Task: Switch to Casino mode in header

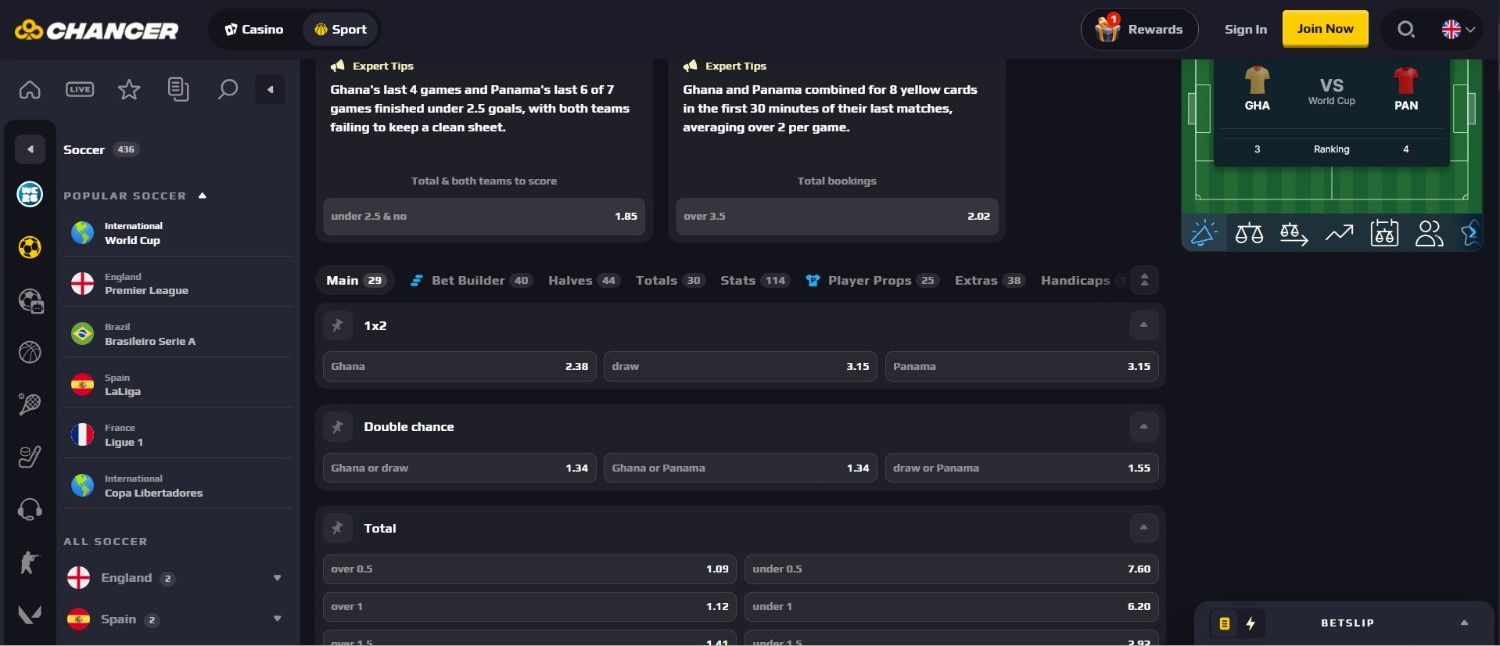Action: (x=254, y=29)
